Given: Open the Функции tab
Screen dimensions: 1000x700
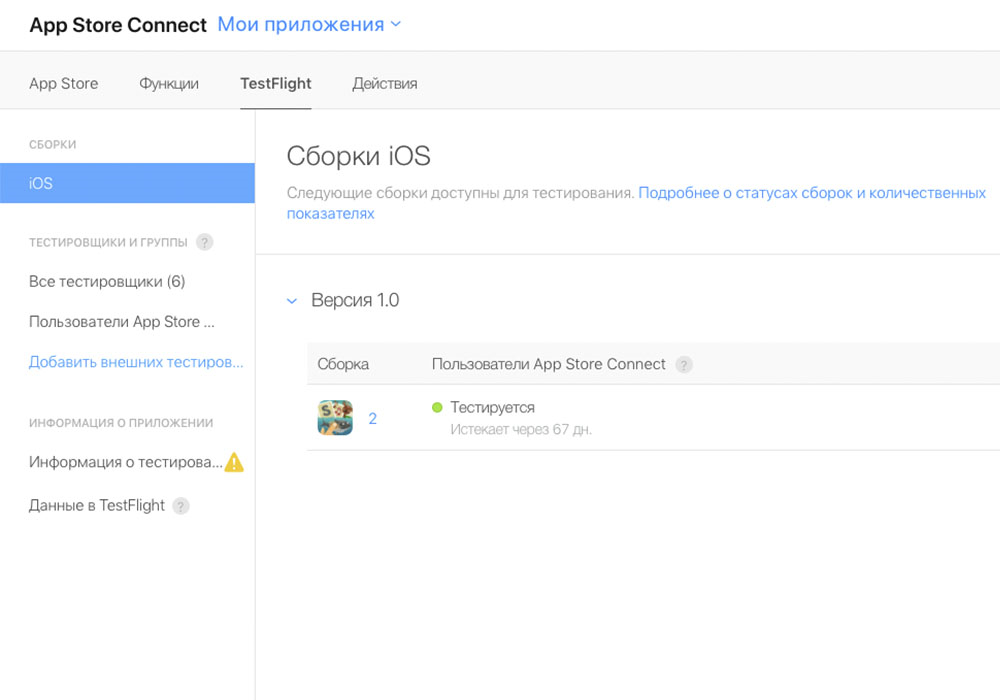Looking at the screenshot, I should (169, 84).
